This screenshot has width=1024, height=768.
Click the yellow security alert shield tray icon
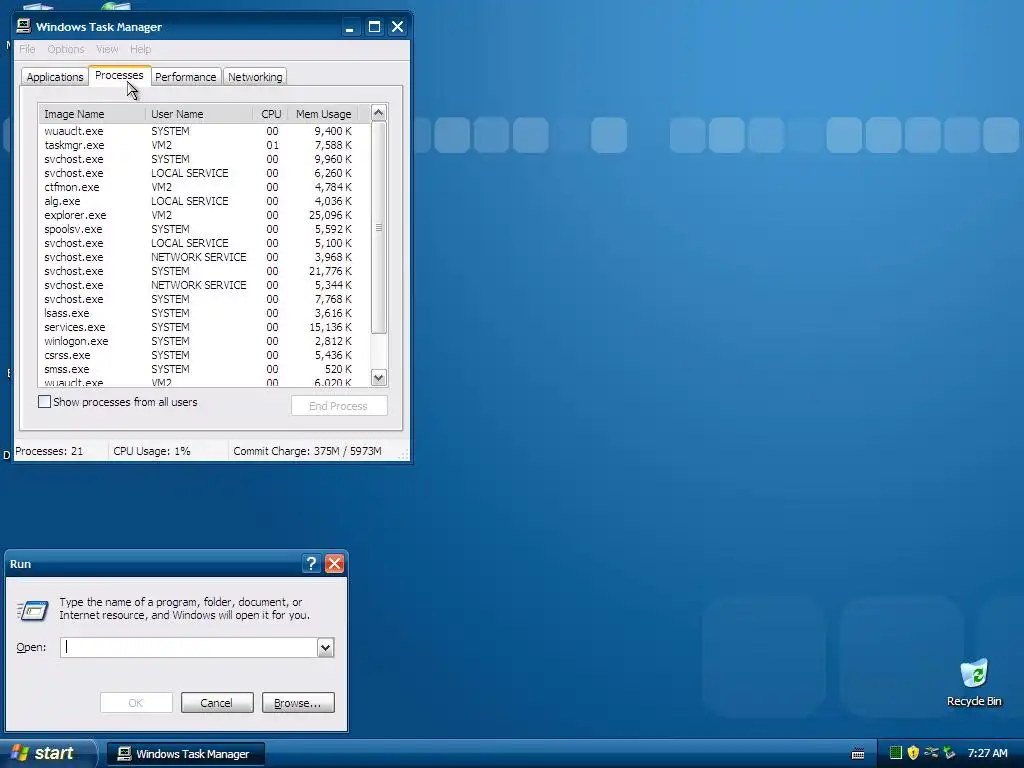[913, 753]
